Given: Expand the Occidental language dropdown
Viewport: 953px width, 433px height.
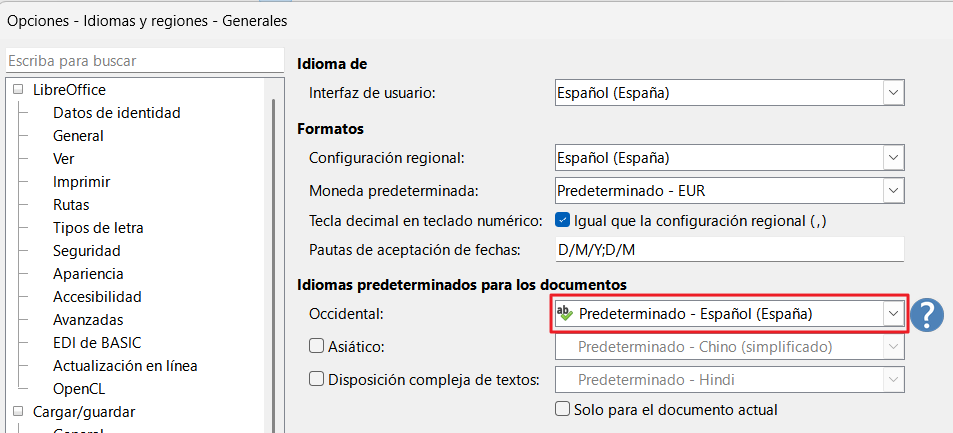Looking at the screenshot, I should click(x=893, y=314).
